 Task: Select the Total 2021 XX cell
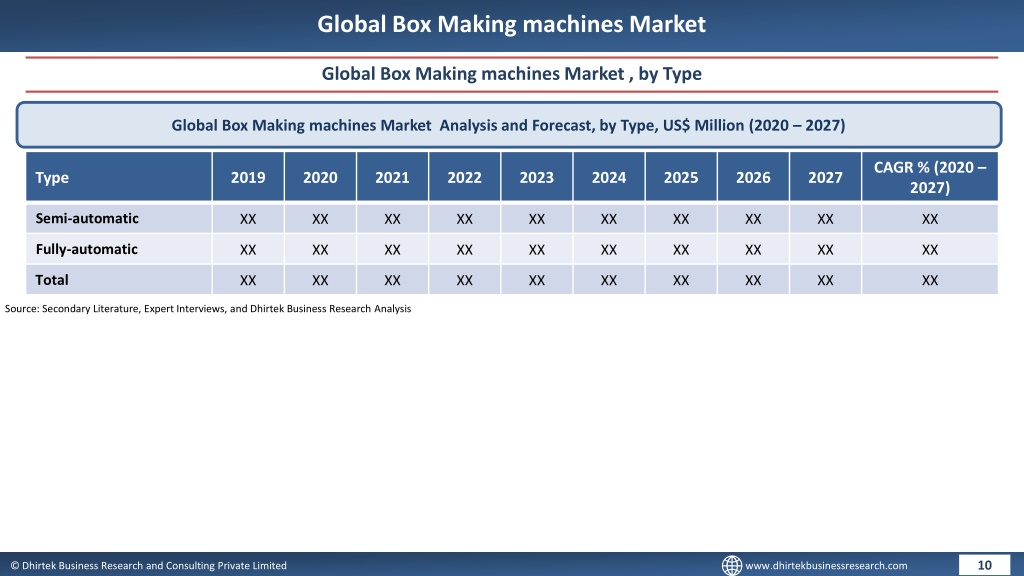[392, 280]
